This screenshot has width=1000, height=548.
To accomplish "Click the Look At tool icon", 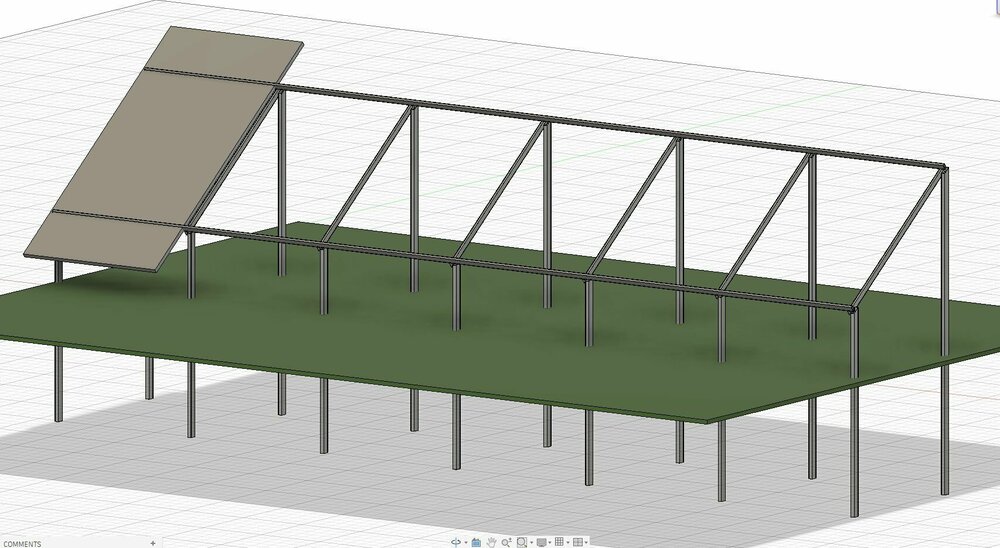I will (476, 542).
